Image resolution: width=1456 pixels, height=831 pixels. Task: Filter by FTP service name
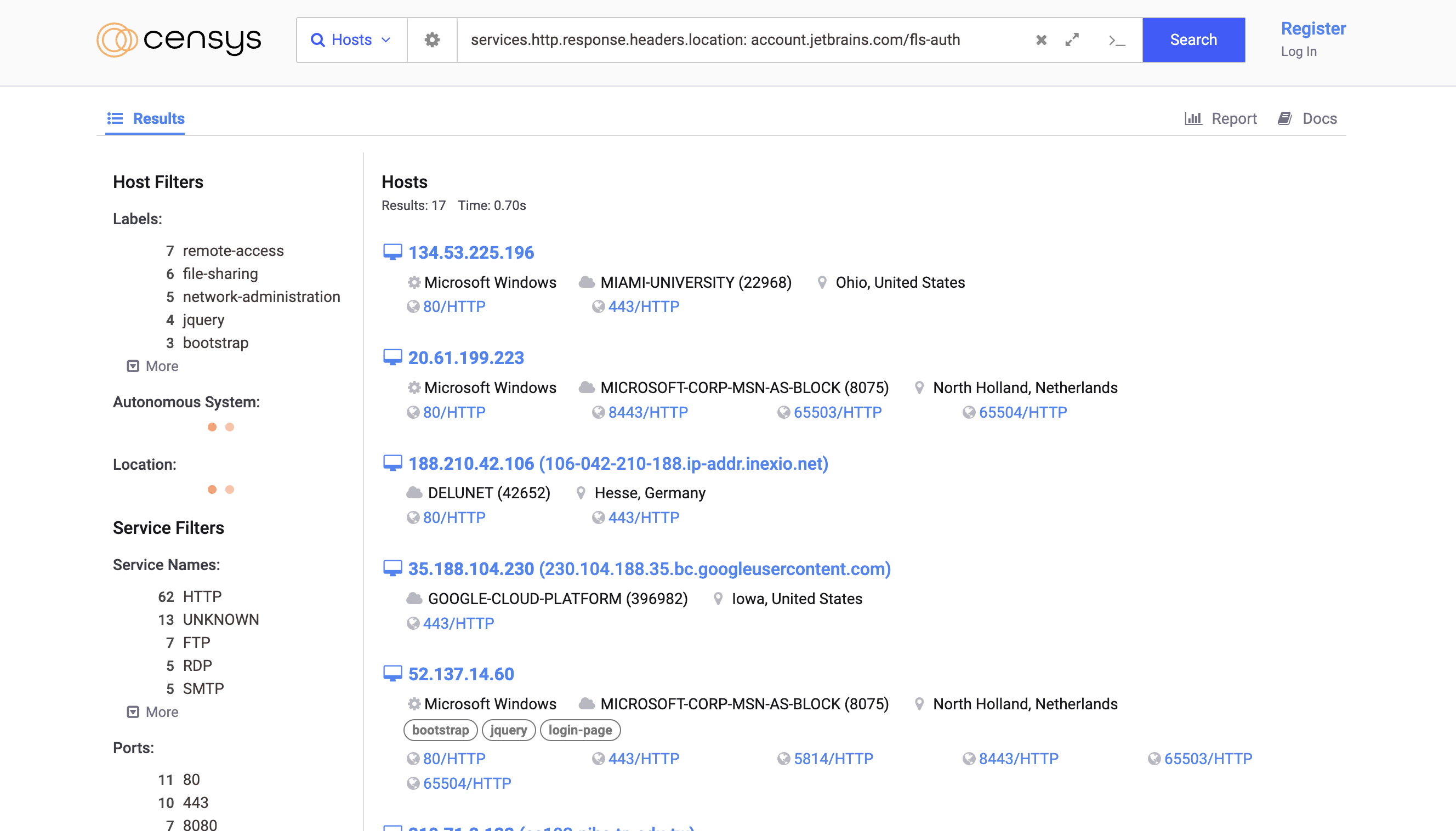coord(196,643)
